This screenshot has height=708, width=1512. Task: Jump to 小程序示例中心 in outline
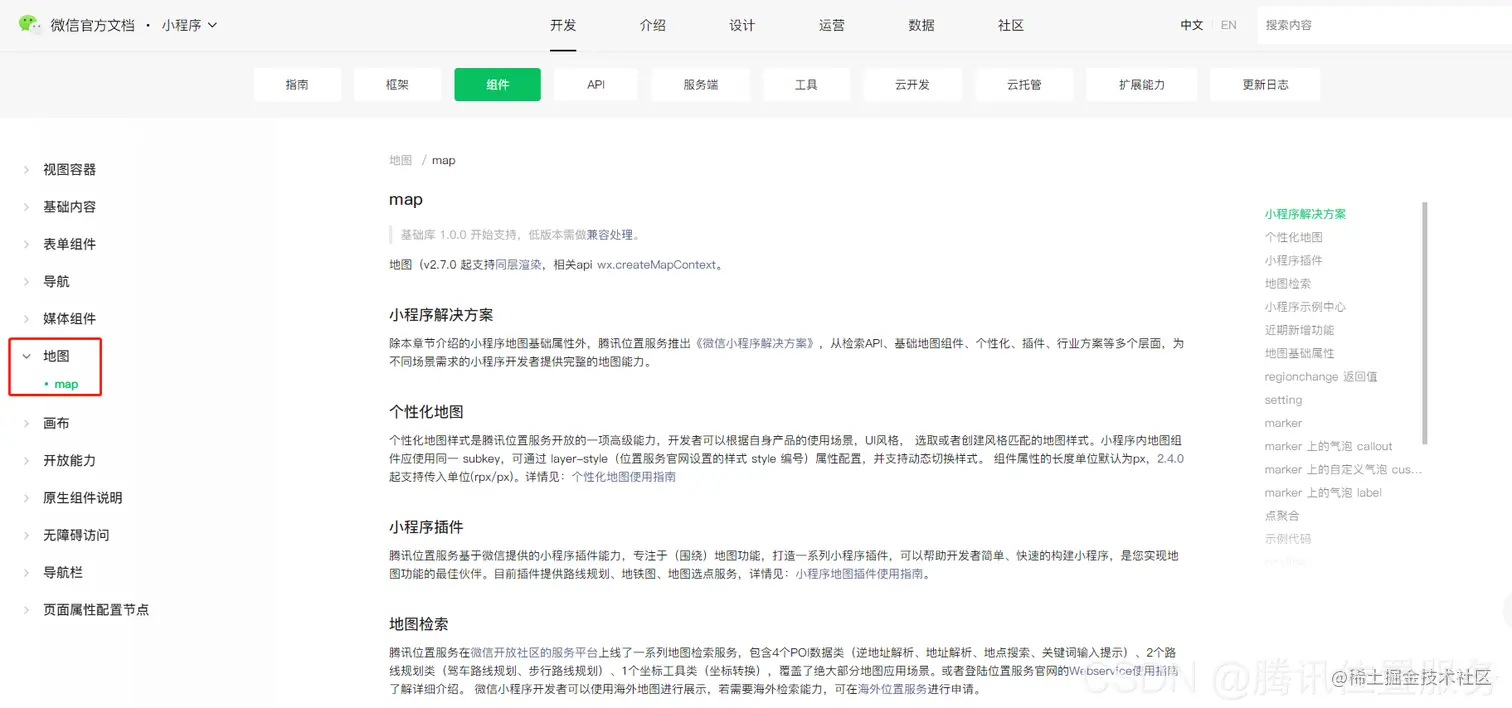click(x=1305, y=307)
